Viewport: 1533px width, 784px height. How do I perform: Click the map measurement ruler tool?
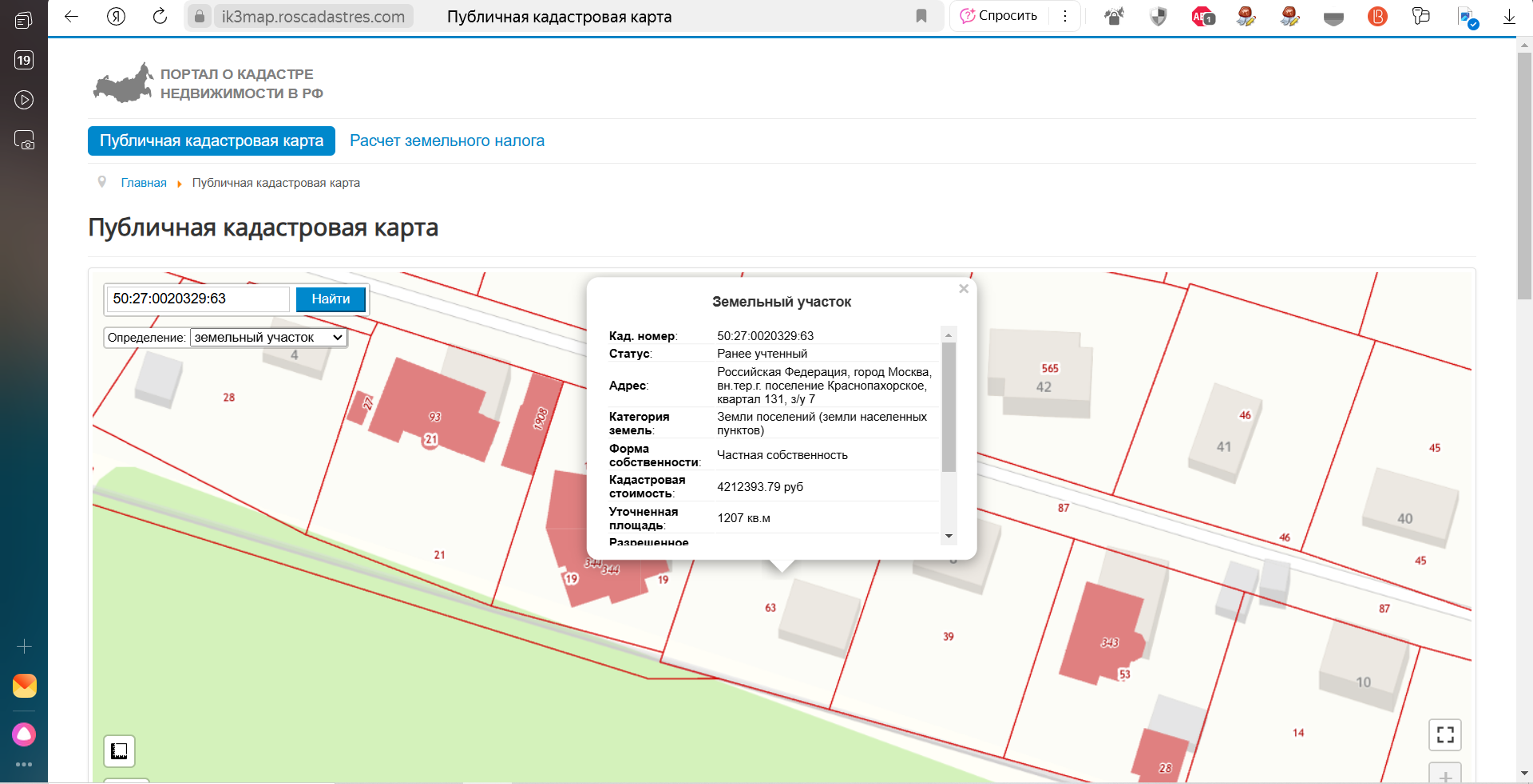click(x=119, y=750)
